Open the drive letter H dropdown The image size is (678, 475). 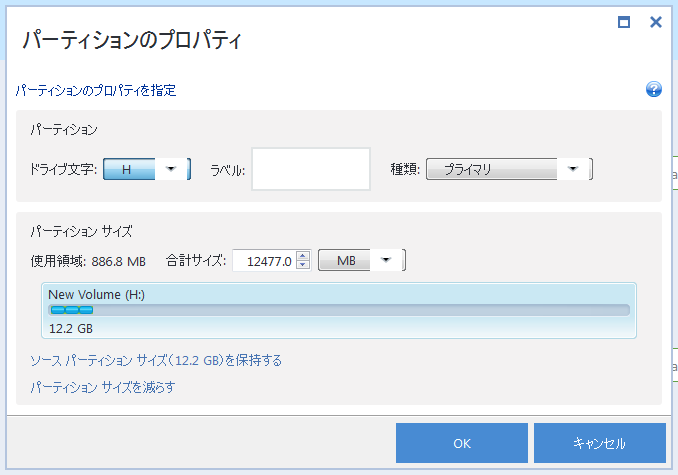coord(171,169)
